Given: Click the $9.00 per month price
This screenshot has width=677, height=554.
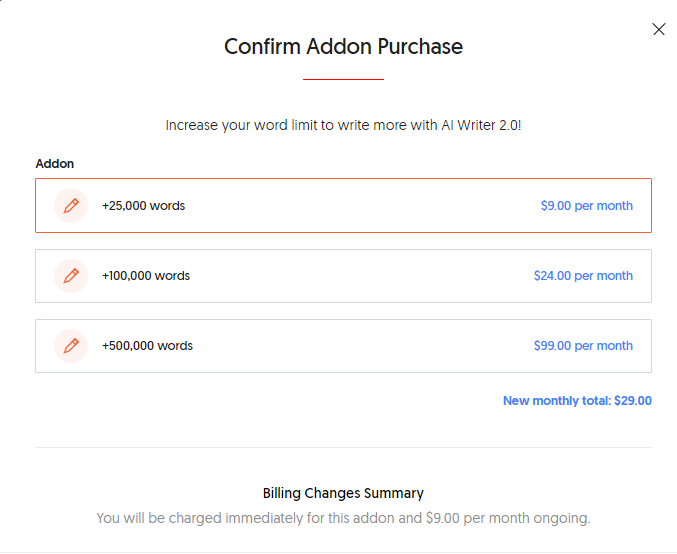Looking at the screenshot, I should pyautogui.click(x=586, y=206).
